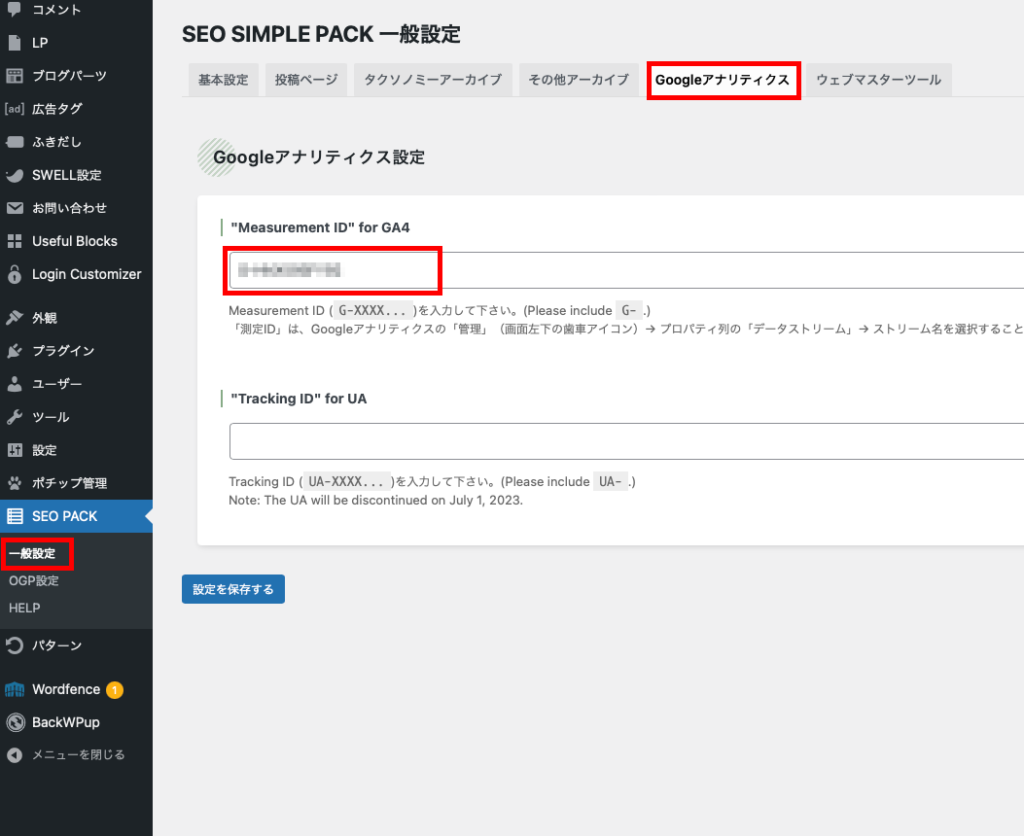The height and width of the screenshot is (836, 1024).
Task: Click the "Tracking ID" for UA heading
Action: [x=298, y=398]
